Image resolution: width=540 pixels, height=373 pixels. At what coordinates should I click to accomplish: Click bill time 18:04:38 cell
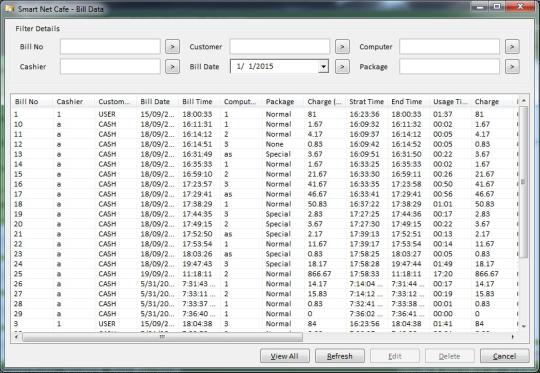197,324
